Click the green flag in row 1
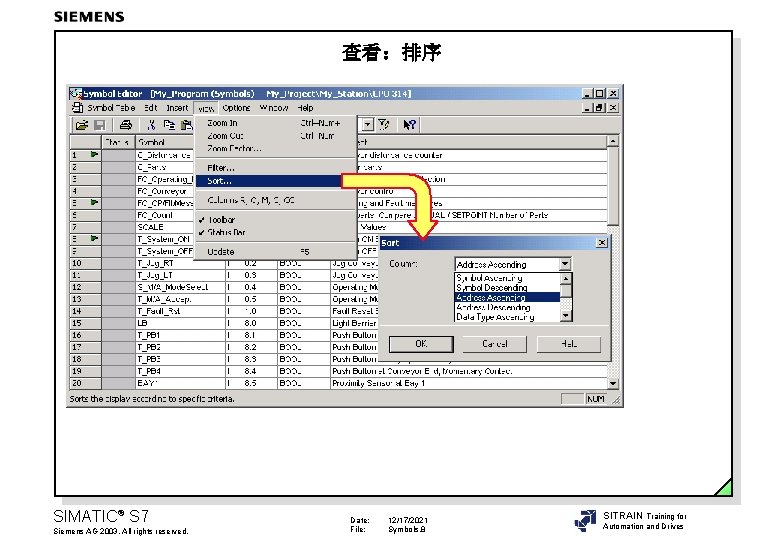This screenshot has width=780, height=540. 94,155
